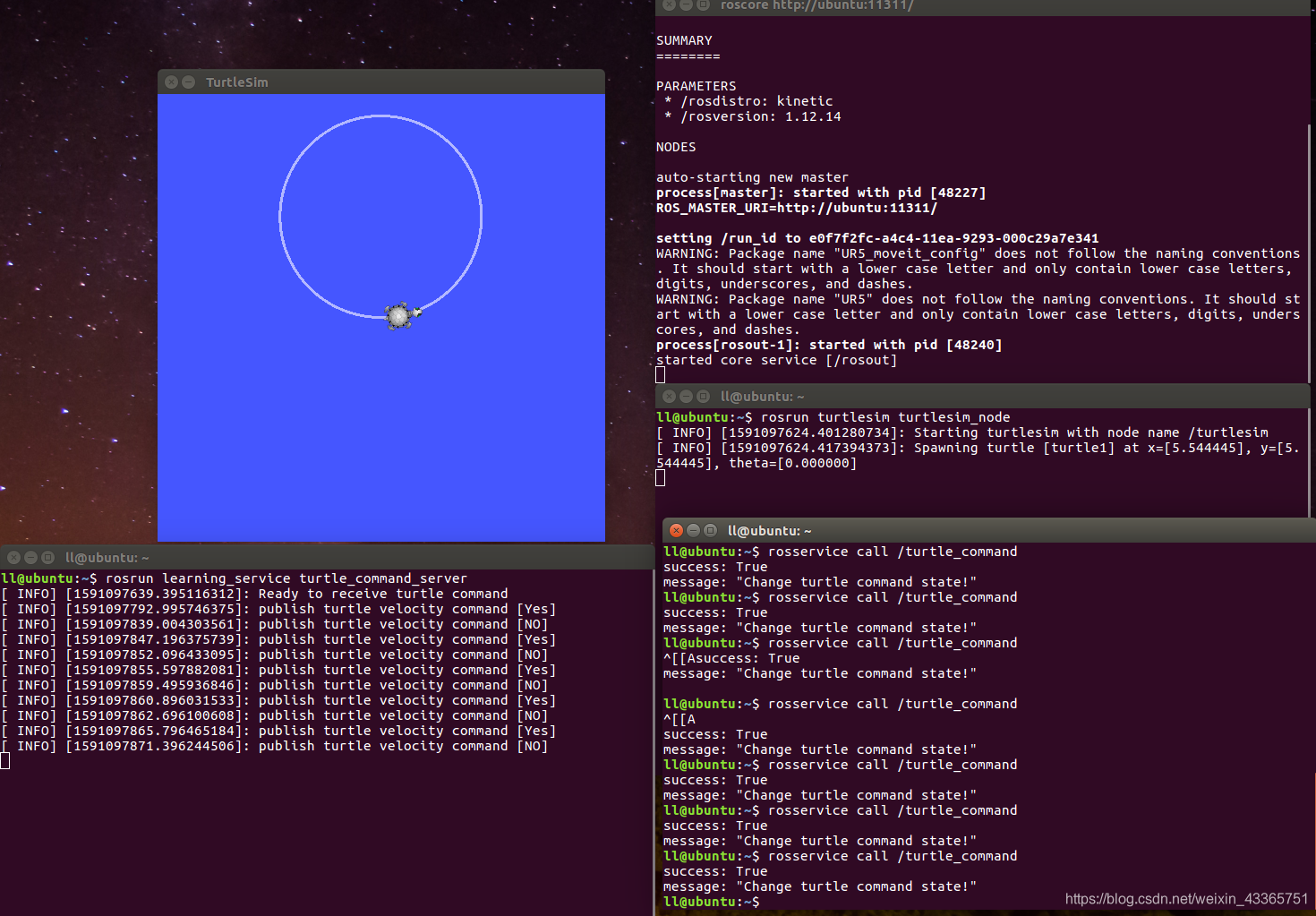1316x916 pixels.
Task: Click the final empty prompt in rosservice terminal
Action: tap(712, 902)
